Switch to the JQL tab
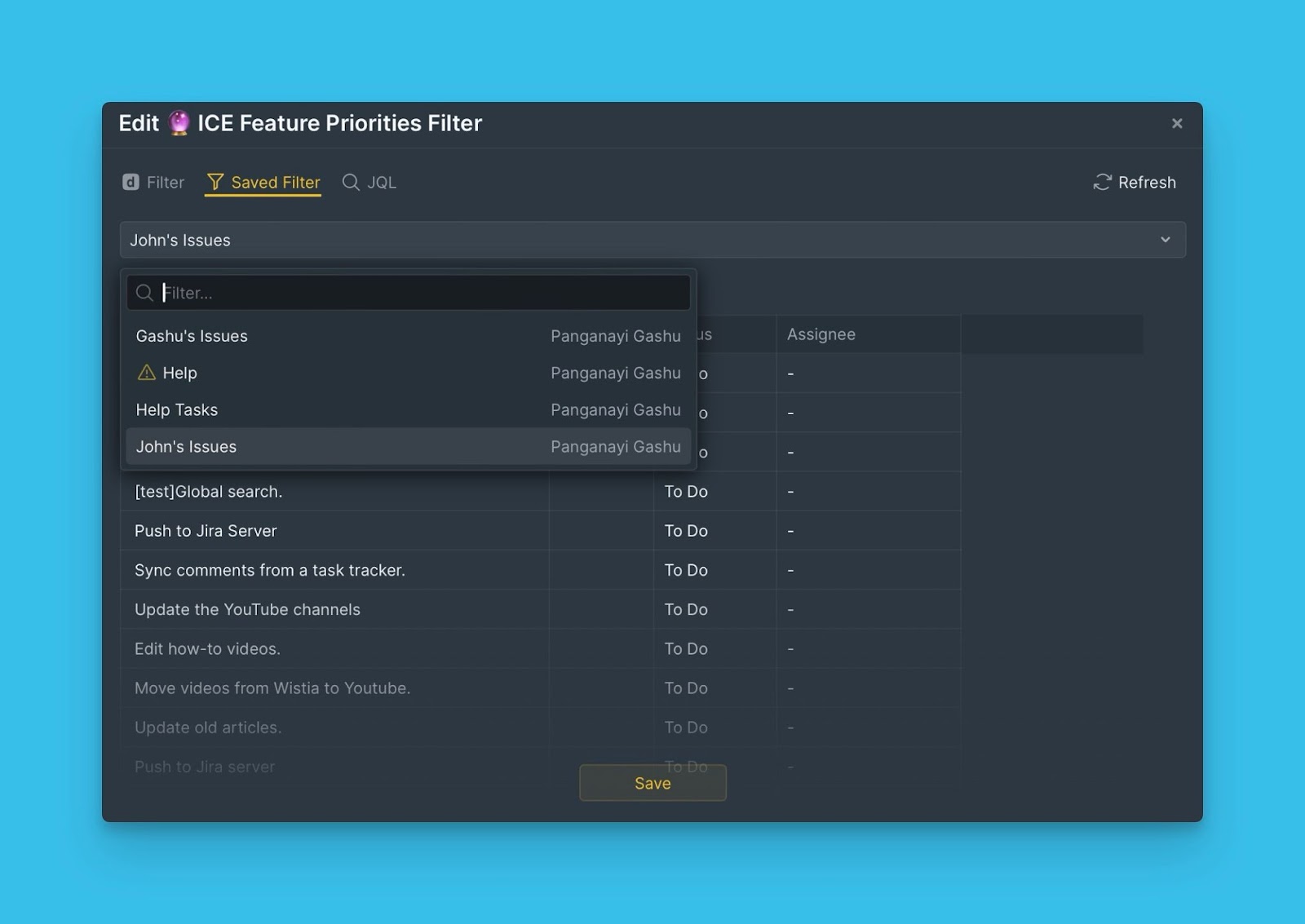Viewport: 1305px width, 924px height. (380, 182)
